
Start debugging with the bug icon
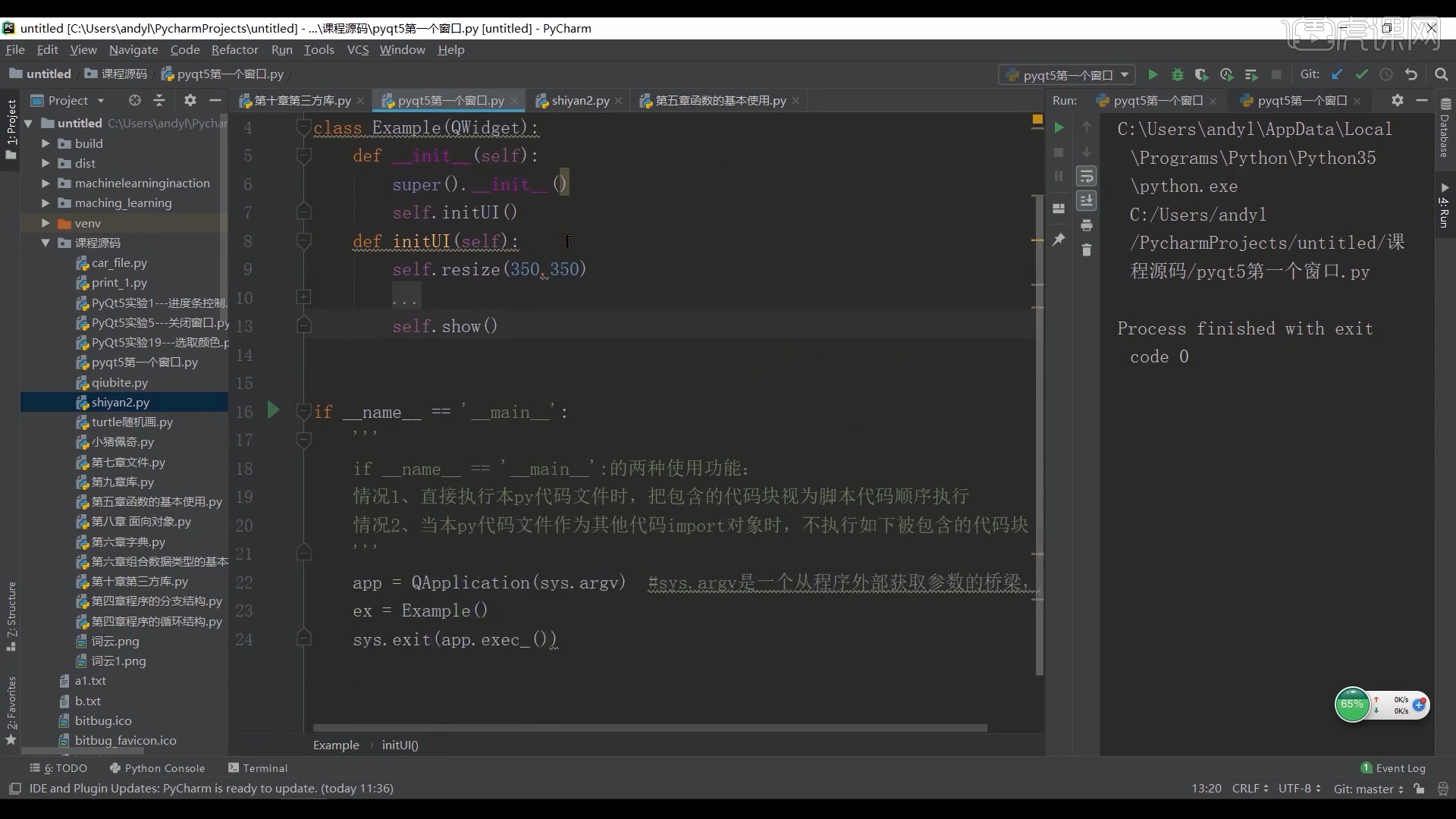pyautogui.click(x=1178, y=74)
